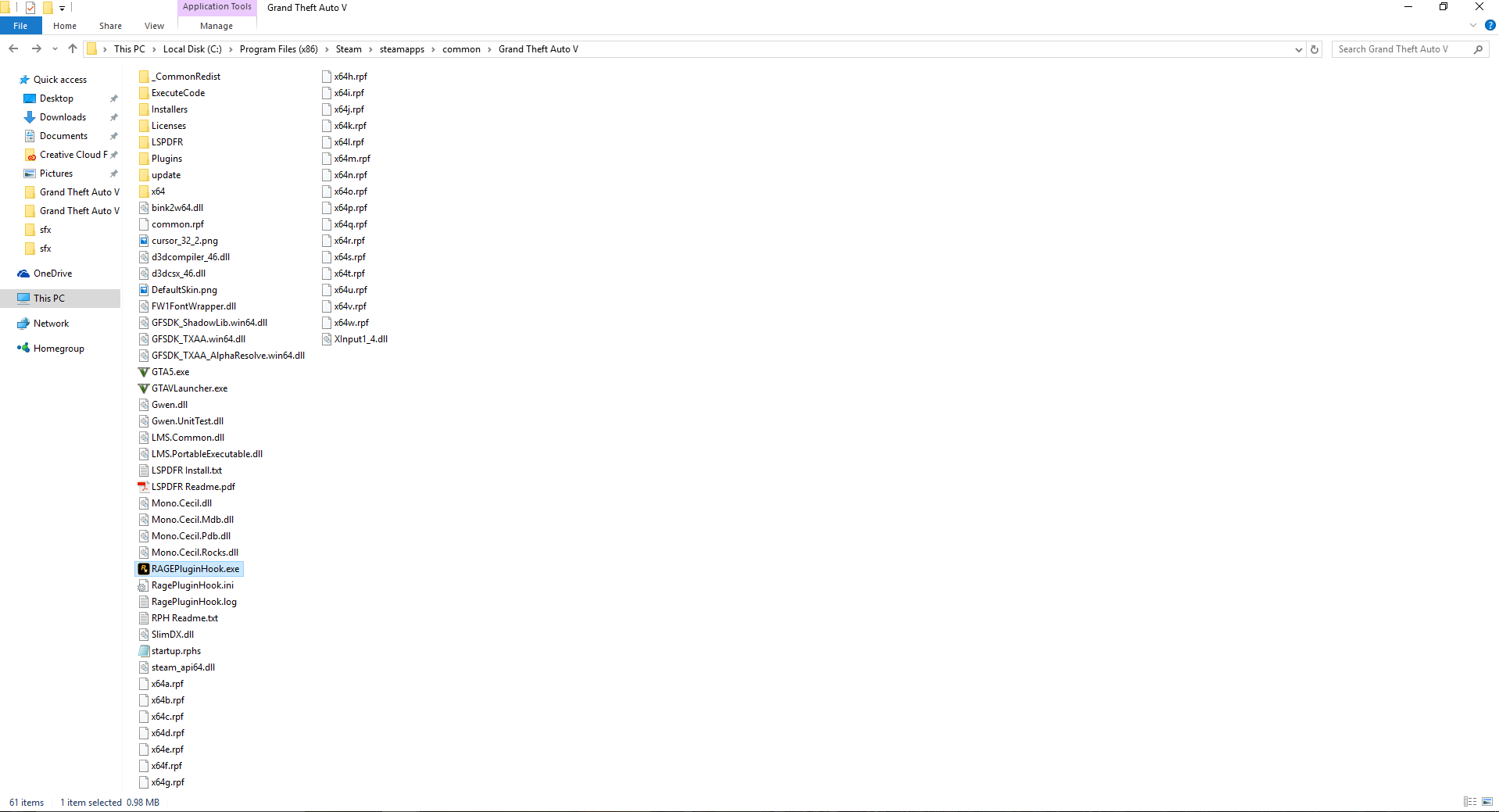1499x812 pixels.
Task: Switch to details view in status bar
Action: click(1470, 802)
